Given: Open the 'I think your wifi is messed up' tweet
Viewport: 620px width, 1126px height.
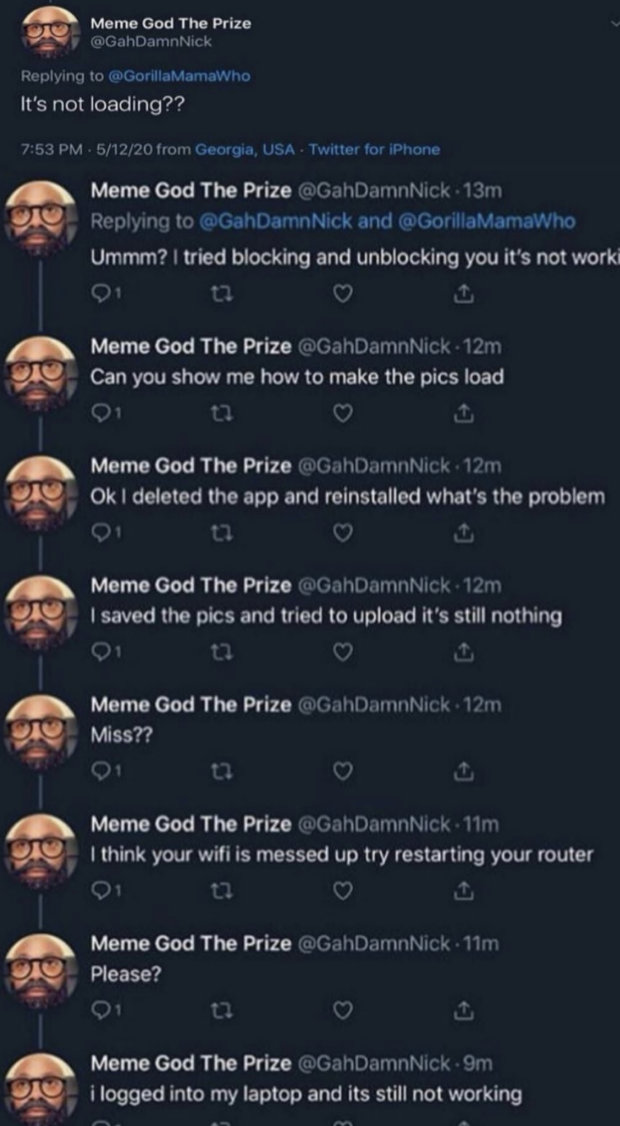Looking at the screenshot, I should tap(342, 855).
